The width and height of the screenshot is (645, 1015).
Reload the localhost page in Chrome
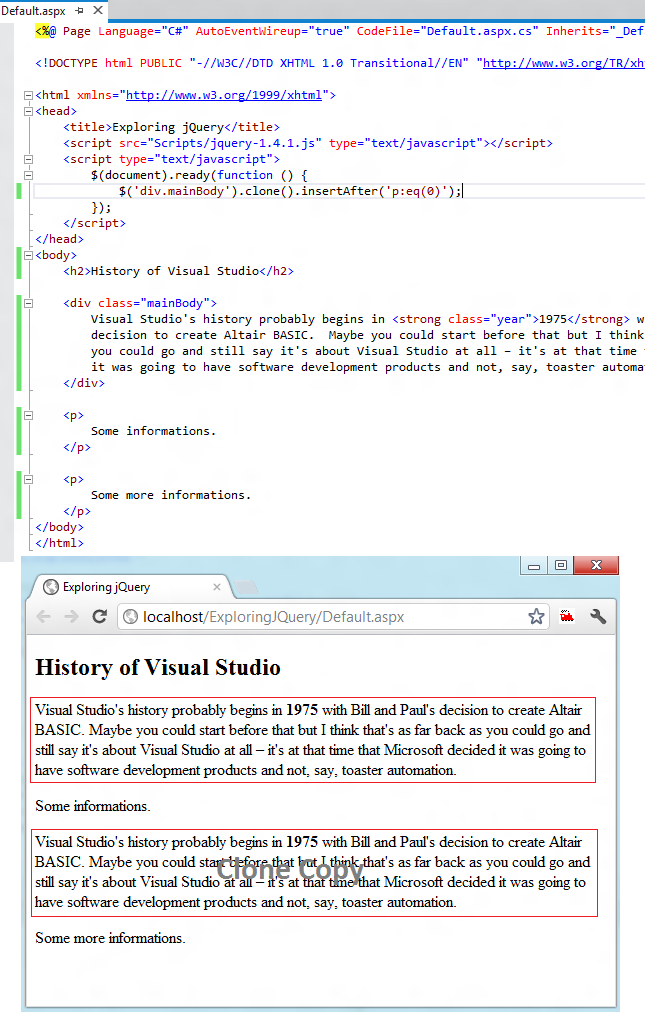coord(99,616)
